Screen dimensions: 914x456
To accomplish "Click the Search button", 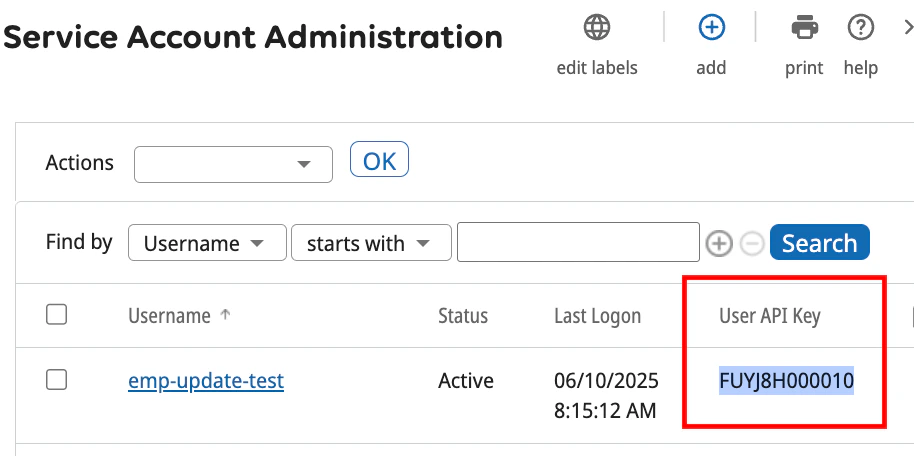I will pos(819,243).
